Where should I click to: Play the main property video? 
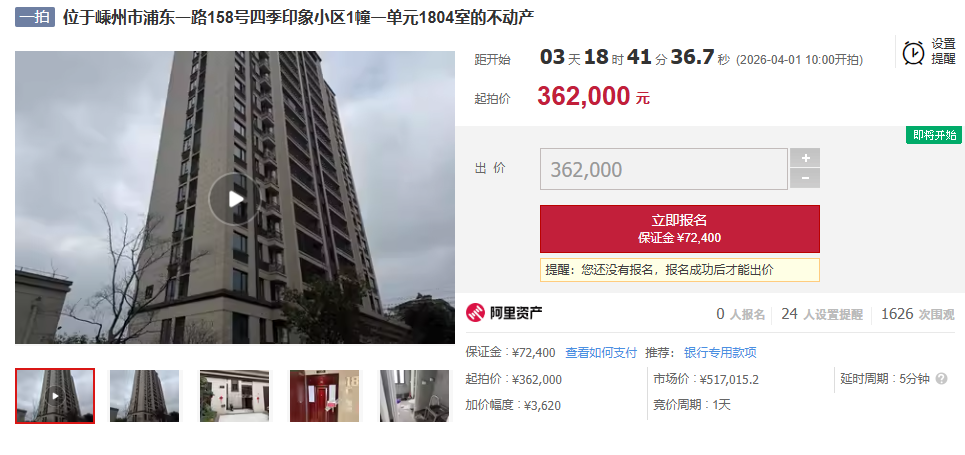235,198
